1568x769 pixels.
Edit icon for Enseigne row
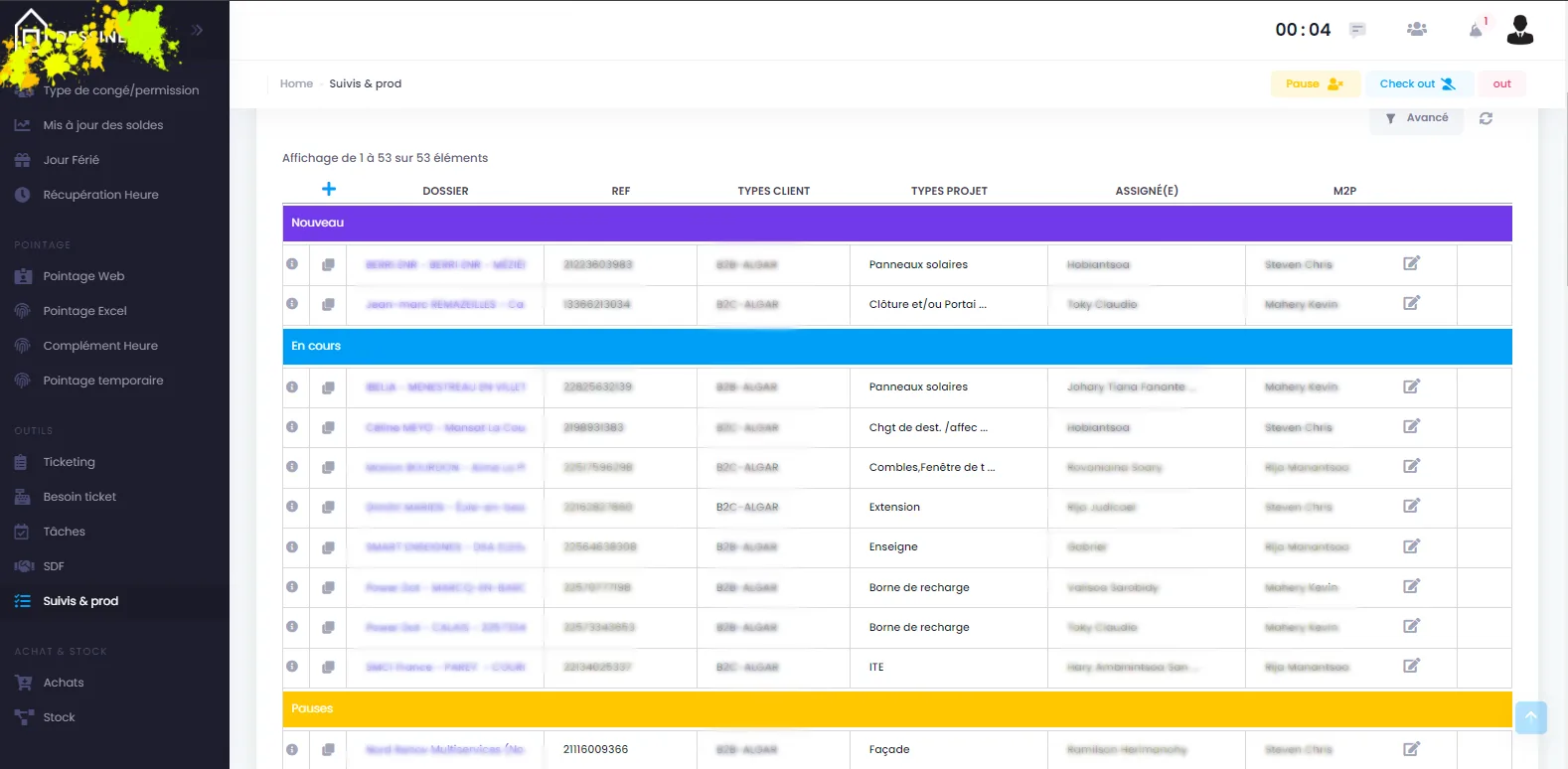[1411, 546]
